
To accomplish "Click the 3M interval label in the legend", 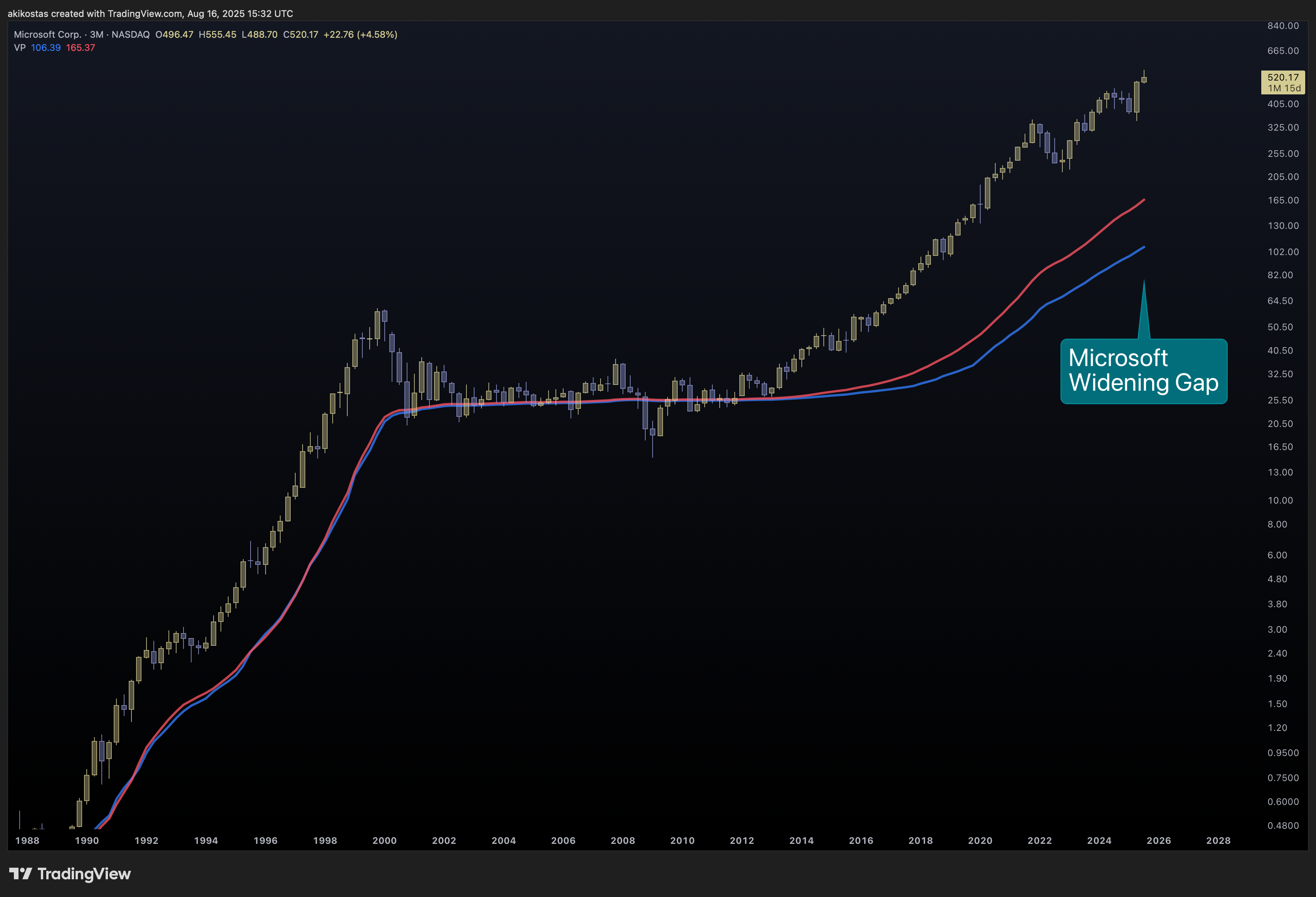I will tap(97, 35).
